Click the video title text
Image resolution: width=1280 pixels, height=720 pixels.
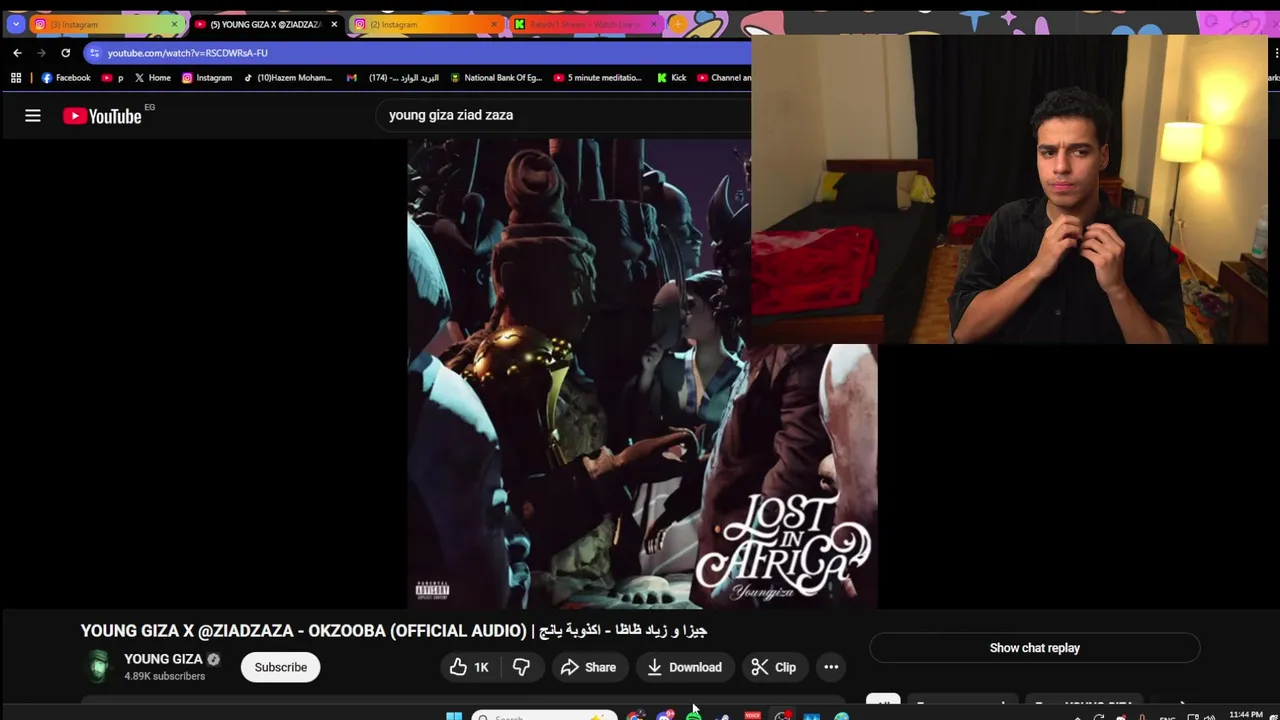tap(393, 631)
